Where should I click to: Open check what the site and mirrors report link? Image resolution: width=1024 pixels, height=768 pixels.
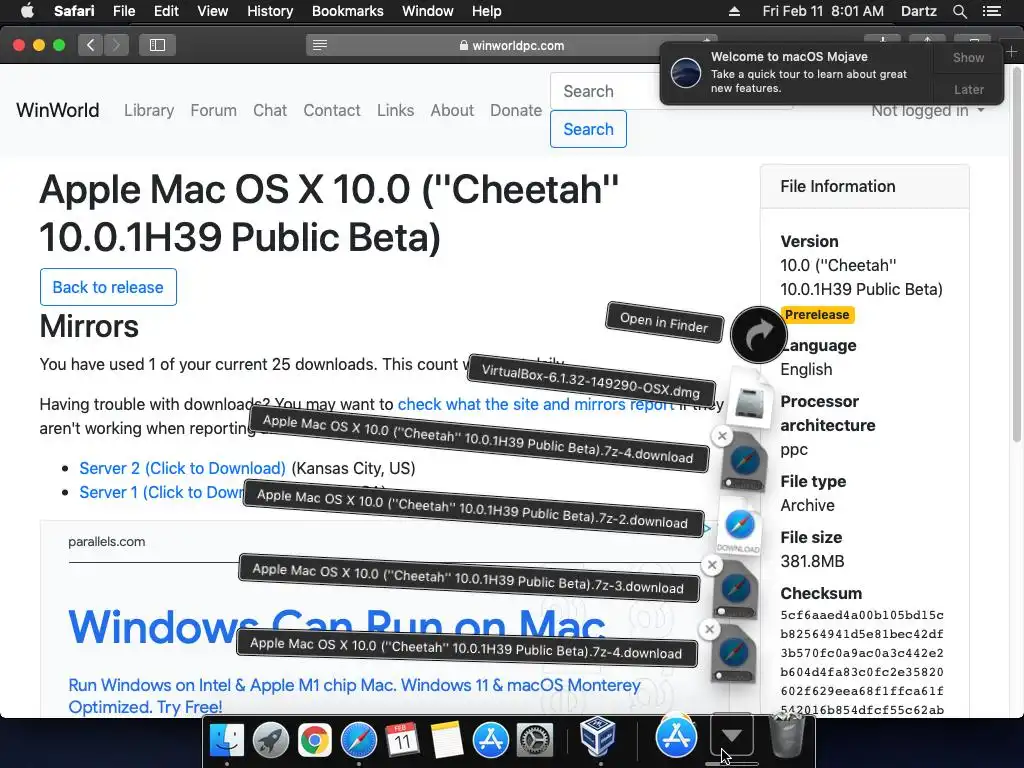tap(536, 404)
